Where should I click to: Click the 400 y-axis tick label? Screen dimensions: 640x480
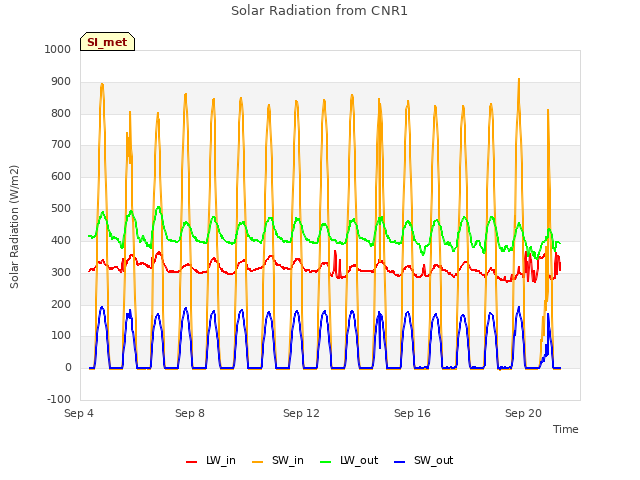coord(61,240)
